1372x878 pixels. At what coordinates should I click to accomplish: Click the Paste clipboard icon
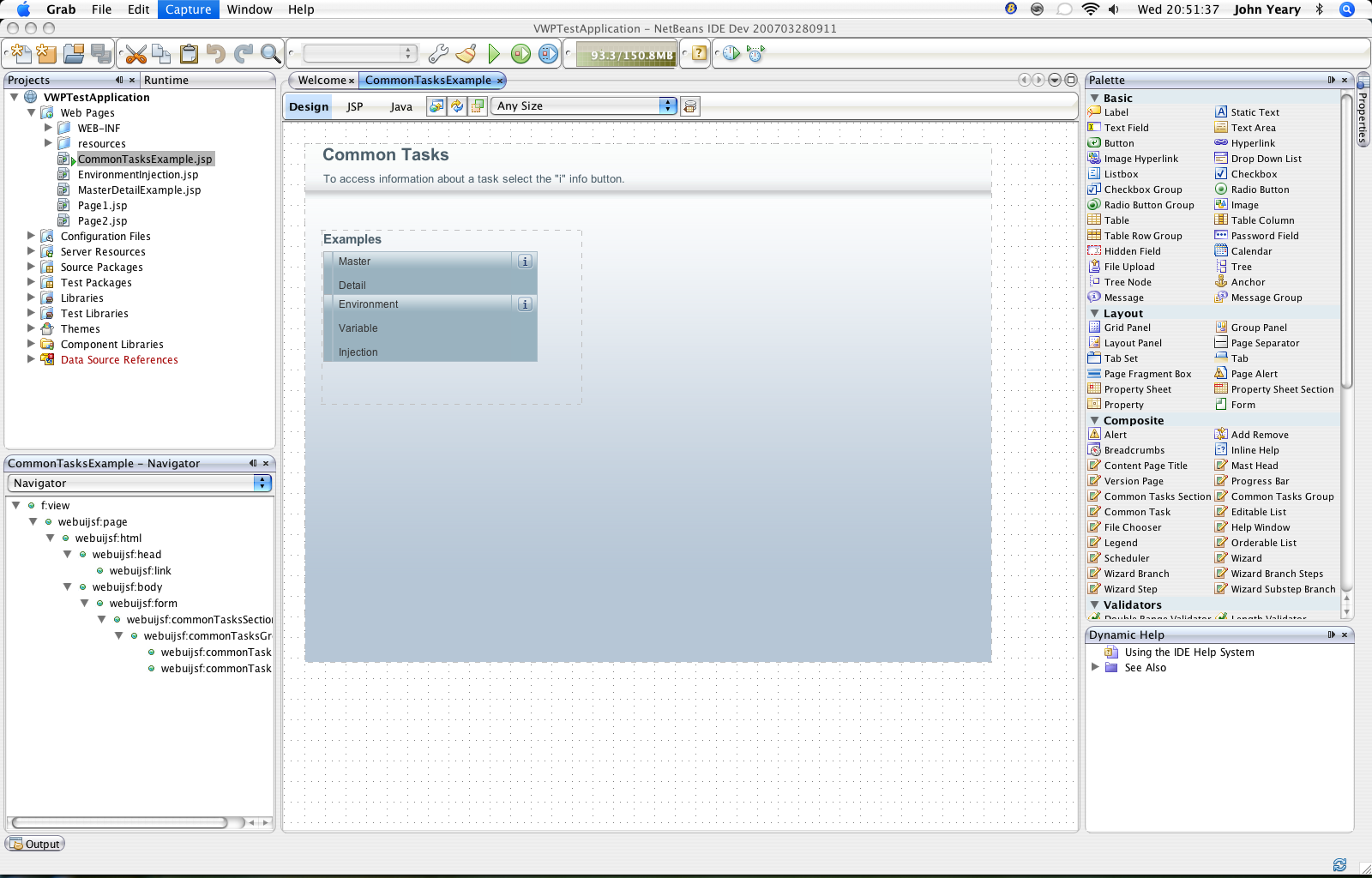tap(189, 54)
